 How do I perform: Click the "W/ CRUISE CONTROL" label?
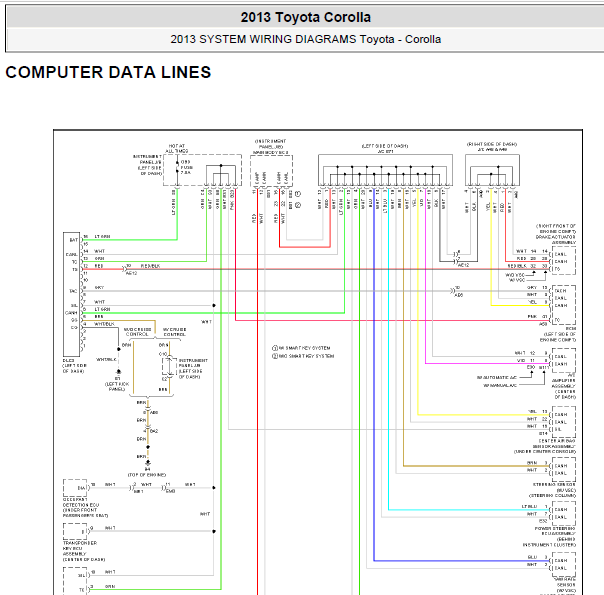pyautogui.click(x=174, y=332)
